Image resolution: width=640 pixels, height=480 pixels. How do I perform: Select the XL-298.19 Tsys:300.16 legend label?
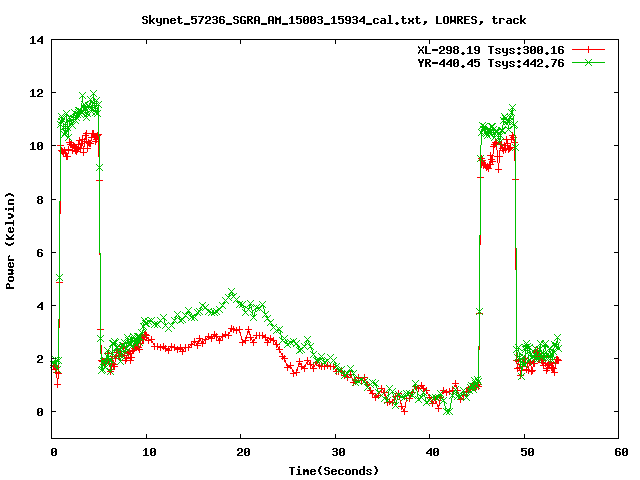click(491, 50)
